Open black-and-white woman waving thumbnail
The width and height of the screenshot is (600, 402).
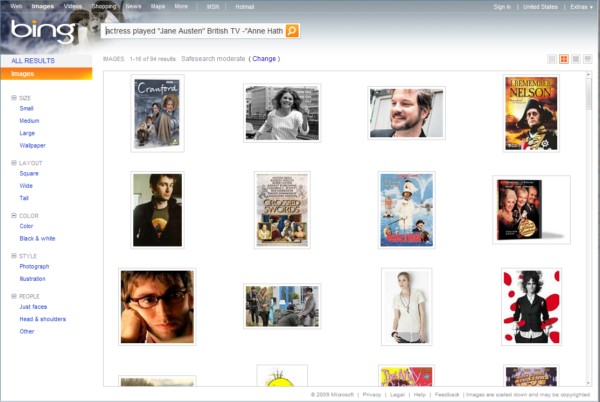[282, 113]
